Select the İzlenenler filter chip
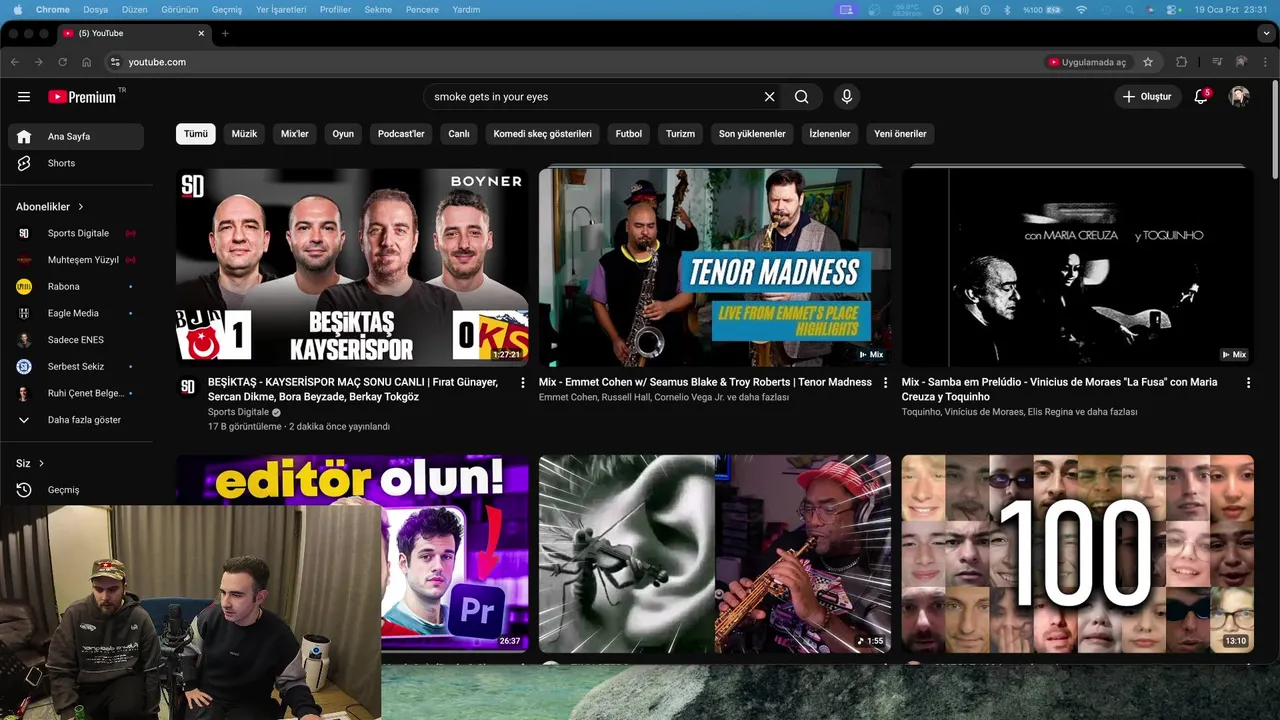 [830, 134]
